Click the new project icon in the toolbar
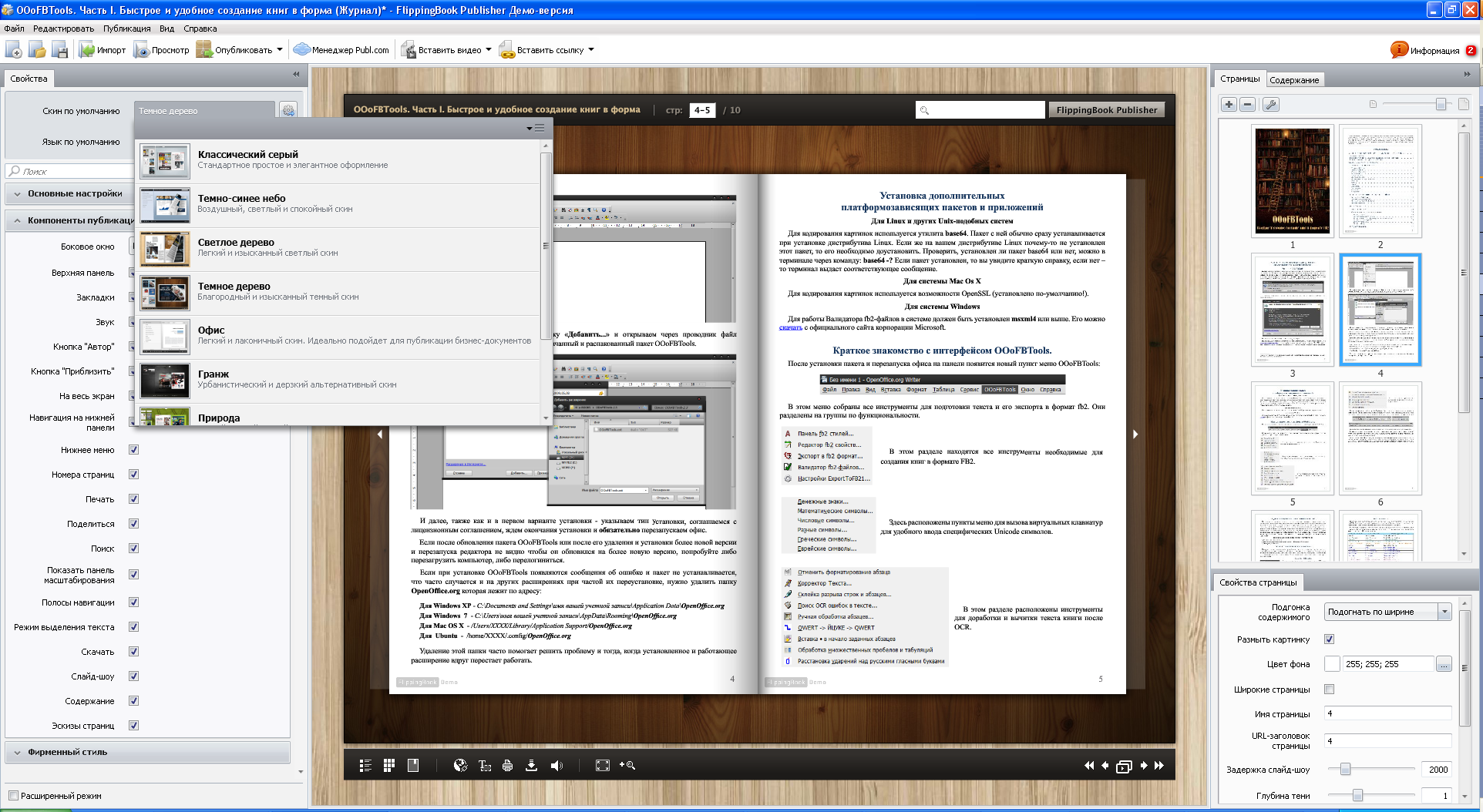 [x=14, y=50]
